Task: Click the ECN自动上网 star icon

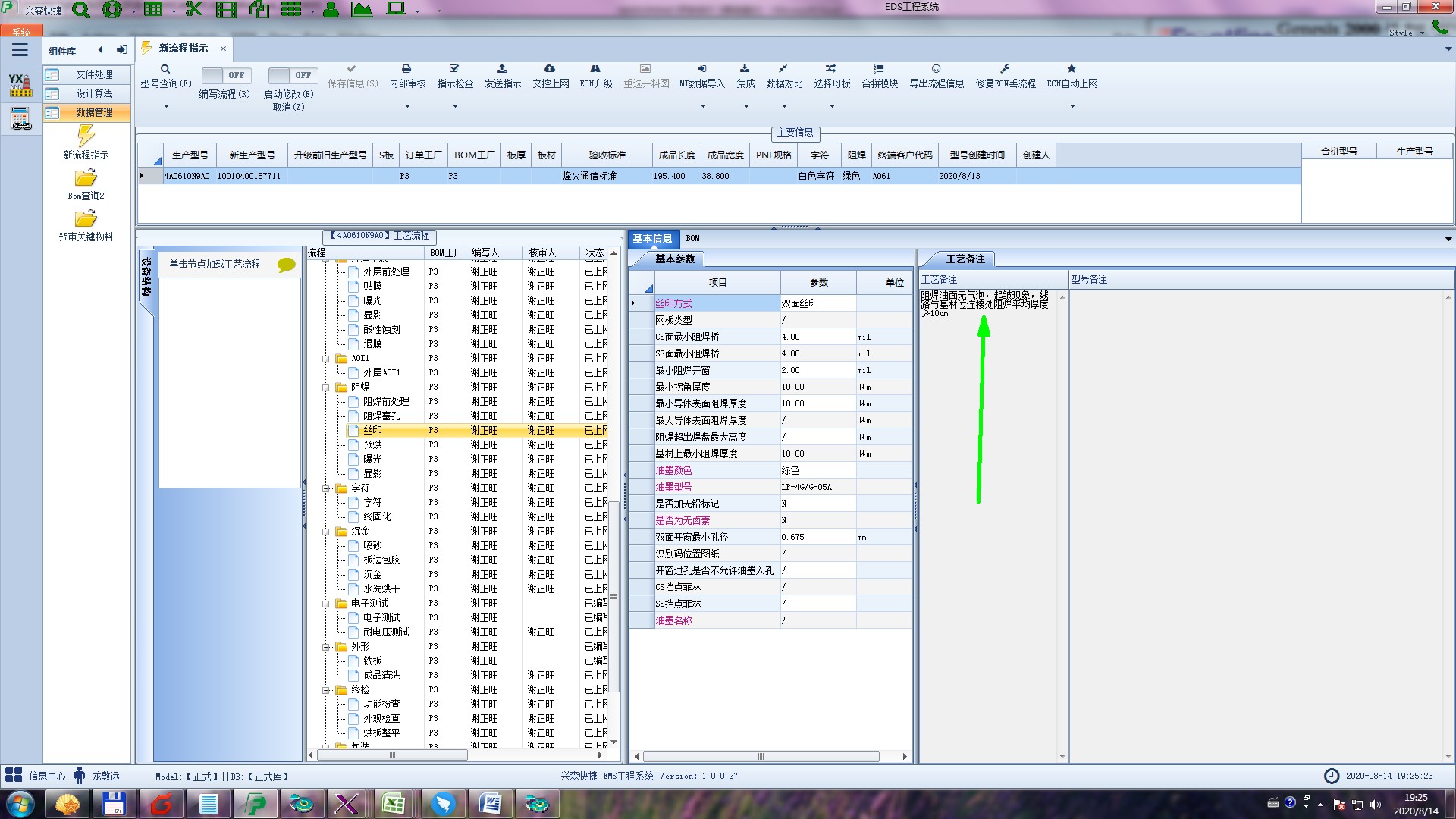Action: (x=1072, y=69)
